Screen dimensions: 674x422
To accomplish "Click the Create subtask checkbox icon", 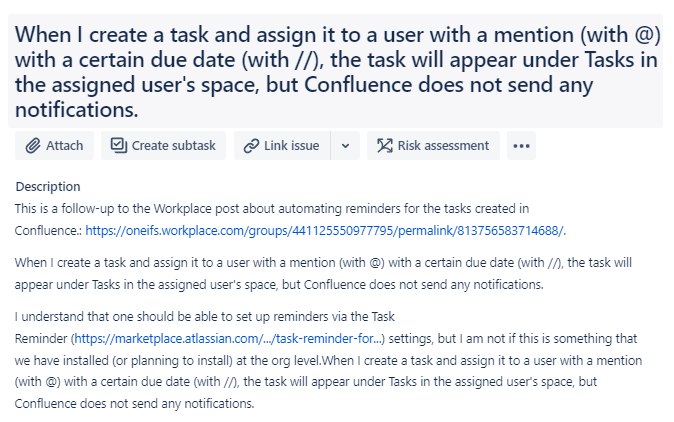I will tap(119, 145).
